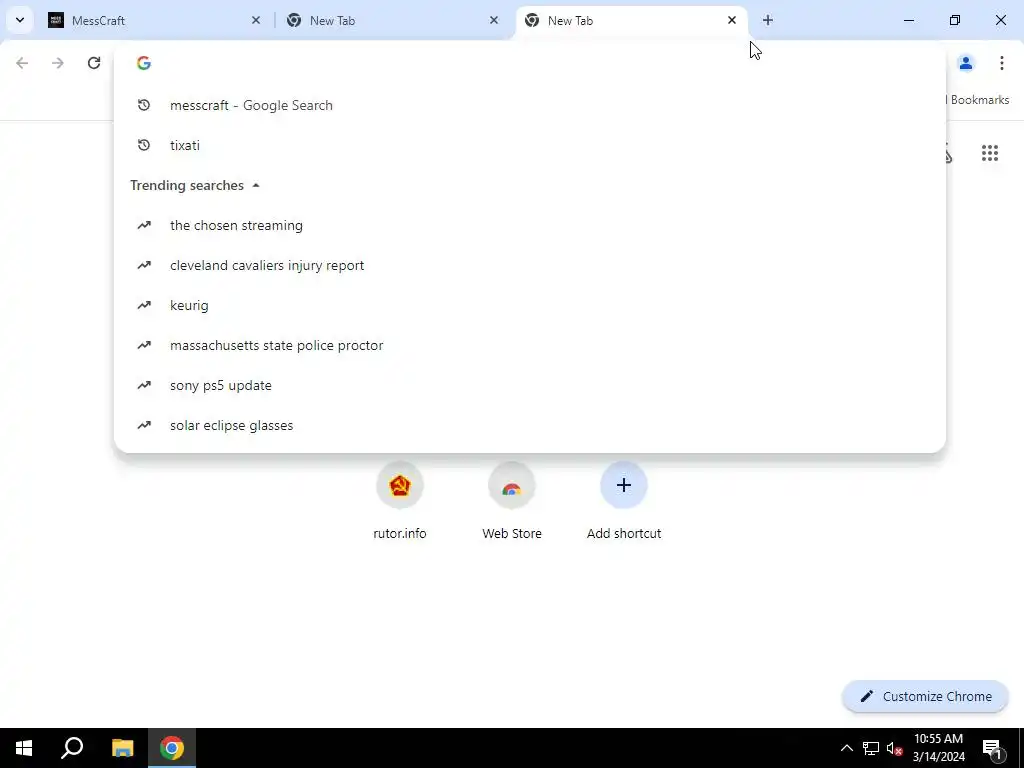This screenshot has width=1024, height=768.
Task: Select 'sony ps5 update' trending search
Action: click(530, 385)
